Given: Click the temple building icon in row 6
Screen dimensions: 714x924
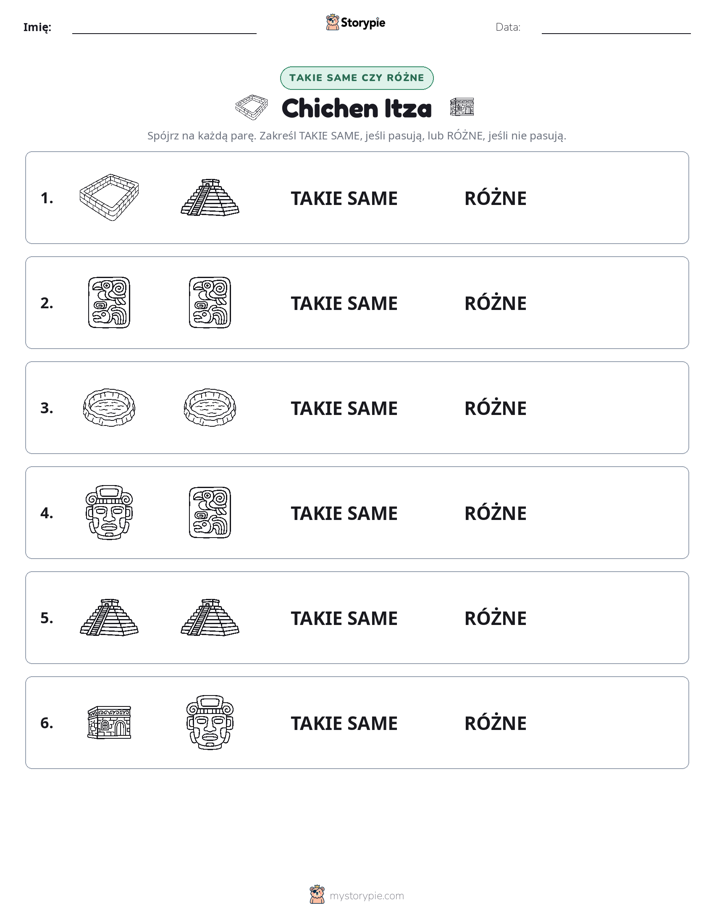Looking at the screenshot, I should [109, 722].
